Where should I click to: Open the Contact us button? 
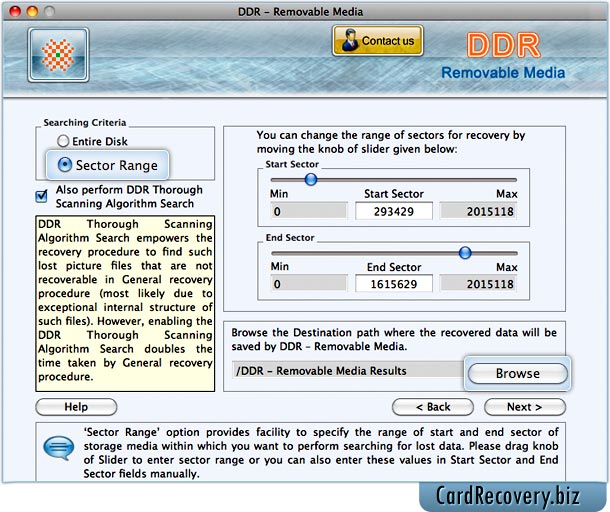click(x=378, y=41)
